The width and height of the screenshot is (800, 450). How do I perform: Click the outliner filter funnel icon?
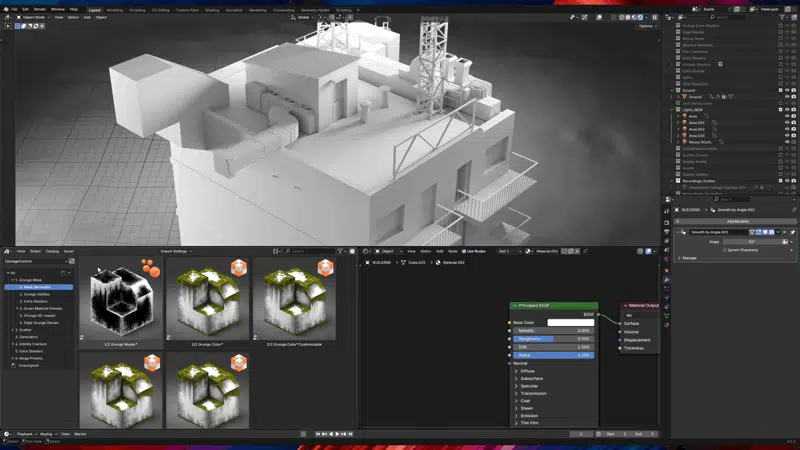tap(782, 17)
